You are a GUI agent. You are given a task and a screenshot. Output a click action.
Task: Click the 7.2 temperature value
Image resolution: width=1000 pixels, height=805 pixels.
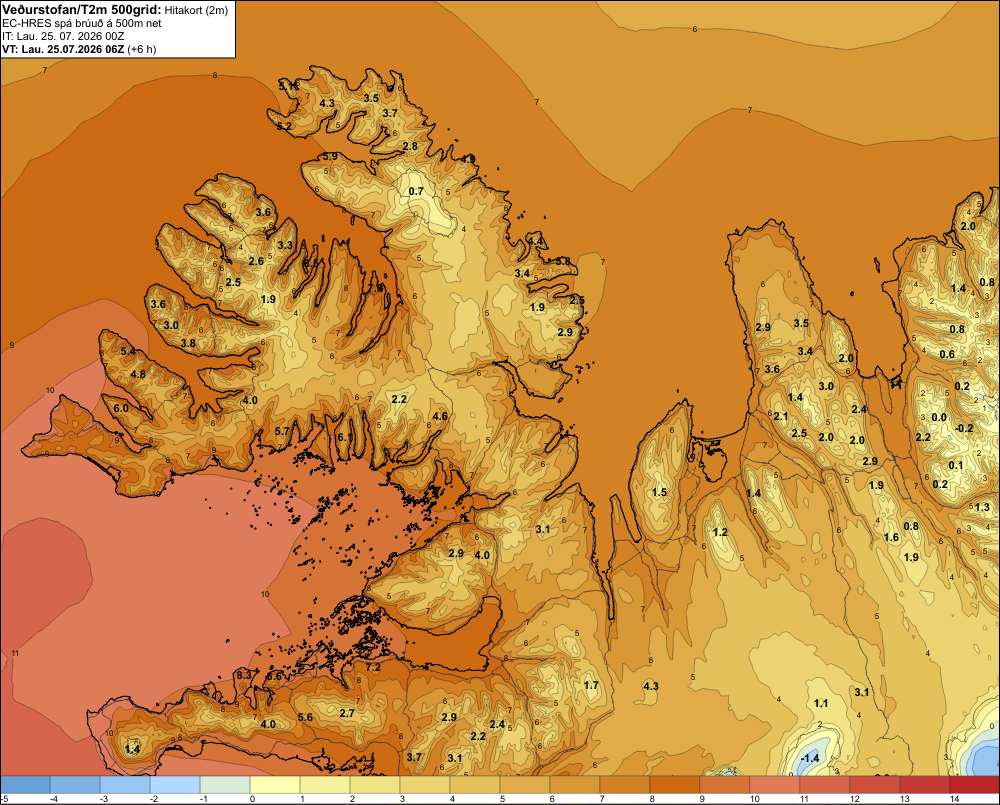click(x=373, y=667)
